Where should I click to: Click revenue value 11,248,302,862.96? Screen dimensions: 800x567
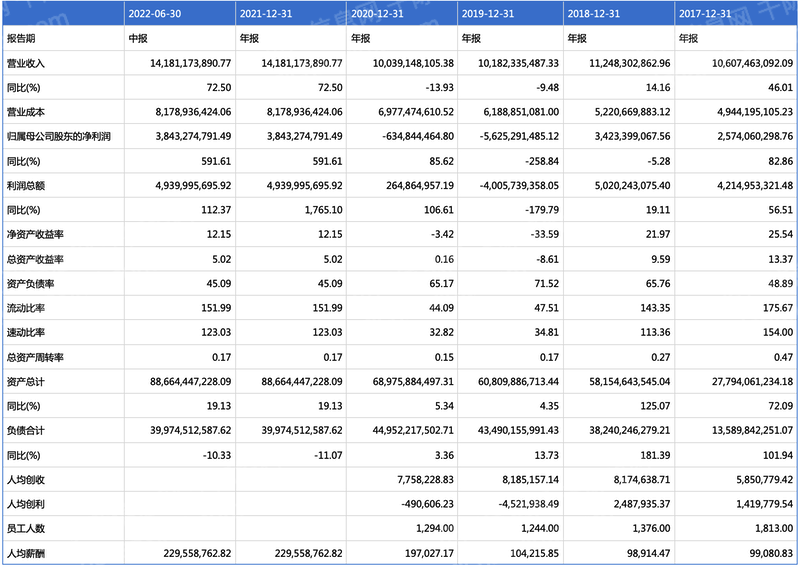pyautogui.click(x=630, y=63)
